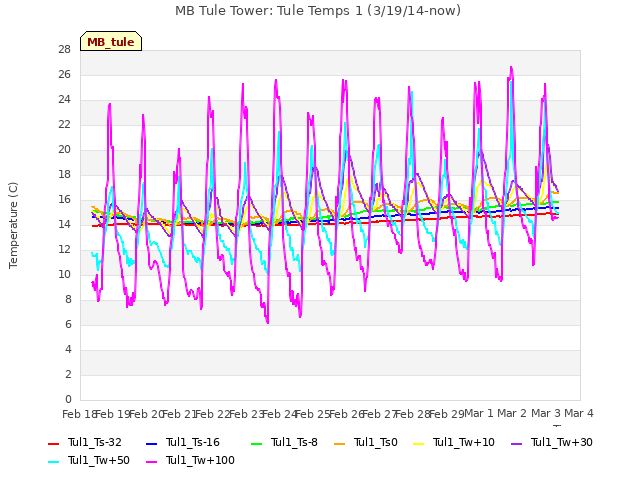The height and width of the screenshot is (480, 640).
Task: Click the 6 y-axis tick label
Action: 68,324
